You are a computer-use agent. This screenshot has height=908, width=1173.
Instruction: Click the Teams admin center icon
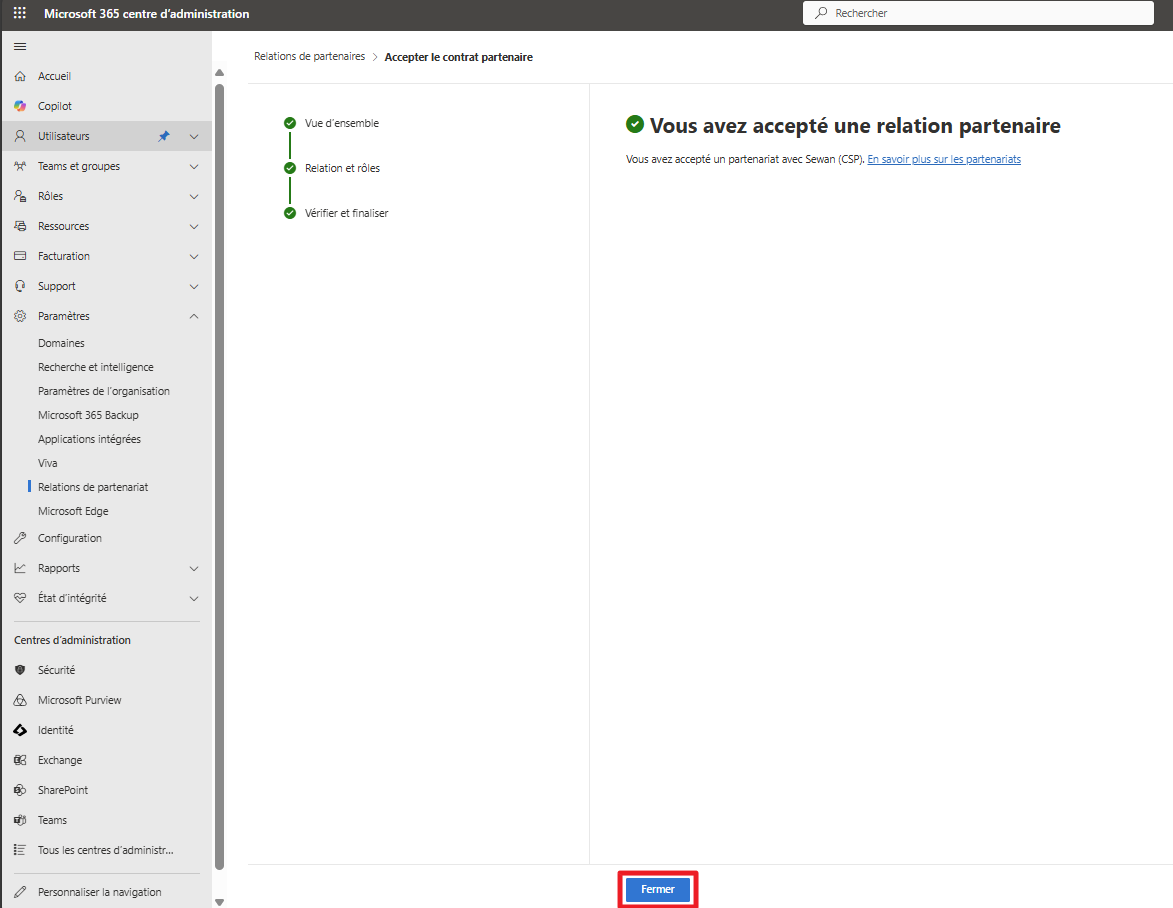(x=20, y=820)
